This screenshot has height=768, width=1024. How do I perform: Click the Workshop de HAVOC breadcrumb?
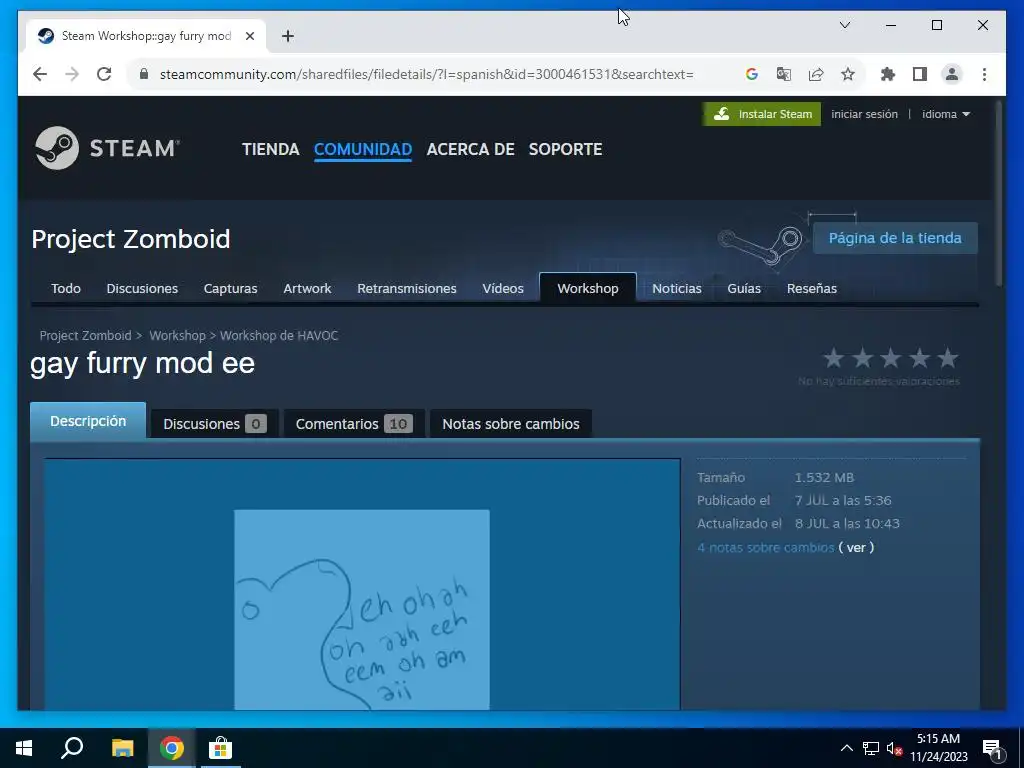(279, 336)
